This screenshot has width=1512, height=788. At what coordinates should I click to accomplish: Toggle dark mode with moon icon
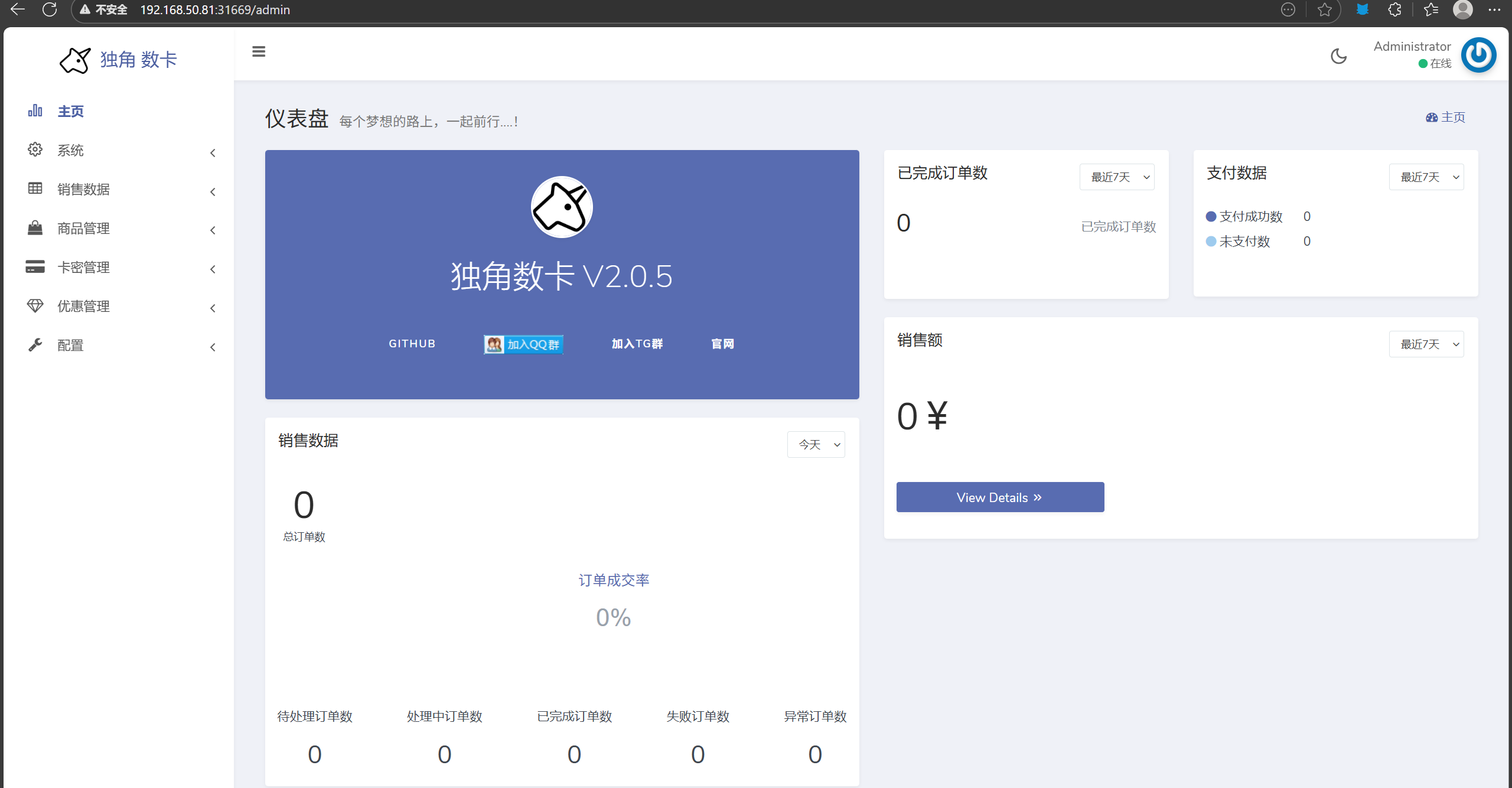[1338, 56]
